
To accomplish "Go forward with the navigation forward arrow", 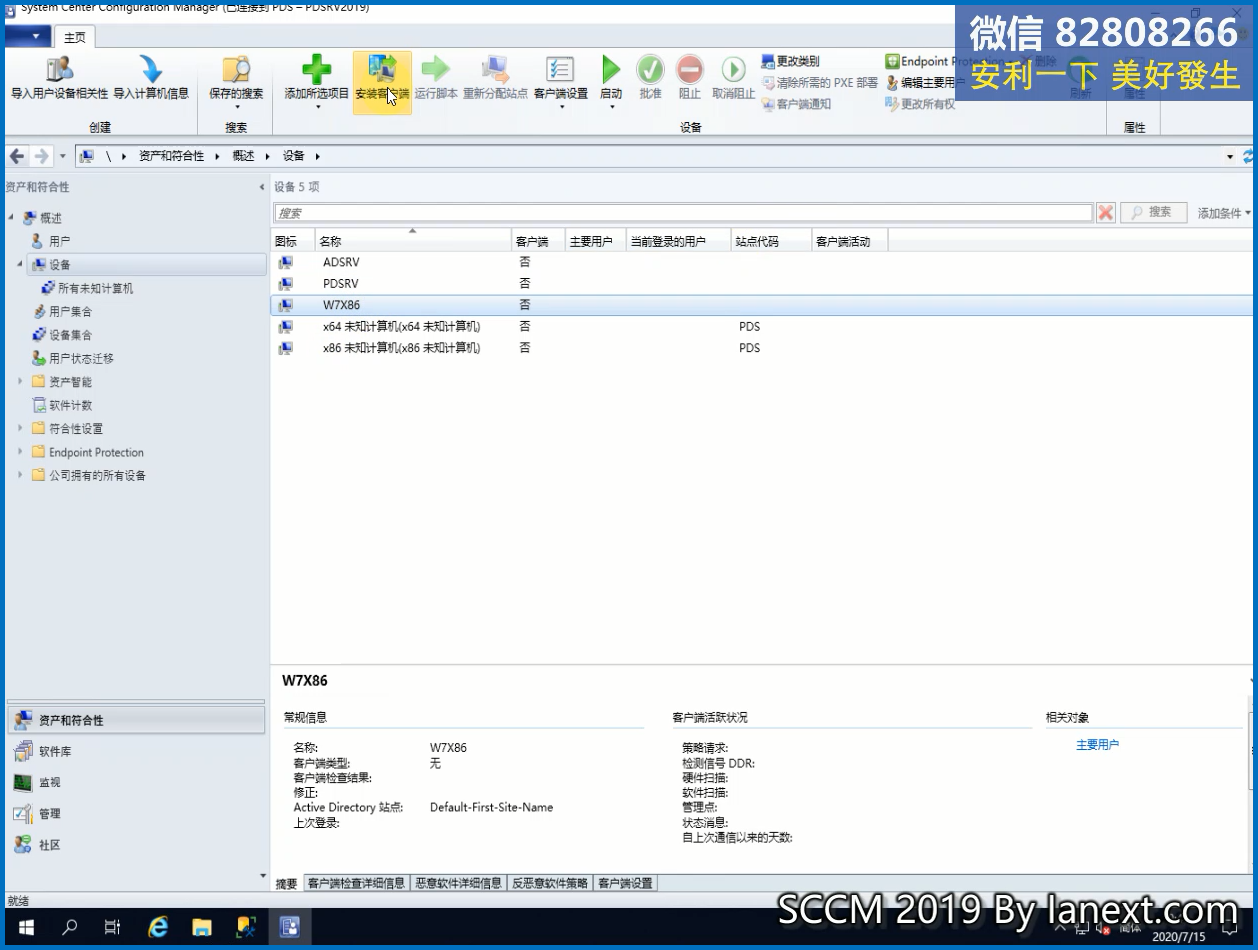I will tap(41, 156).
